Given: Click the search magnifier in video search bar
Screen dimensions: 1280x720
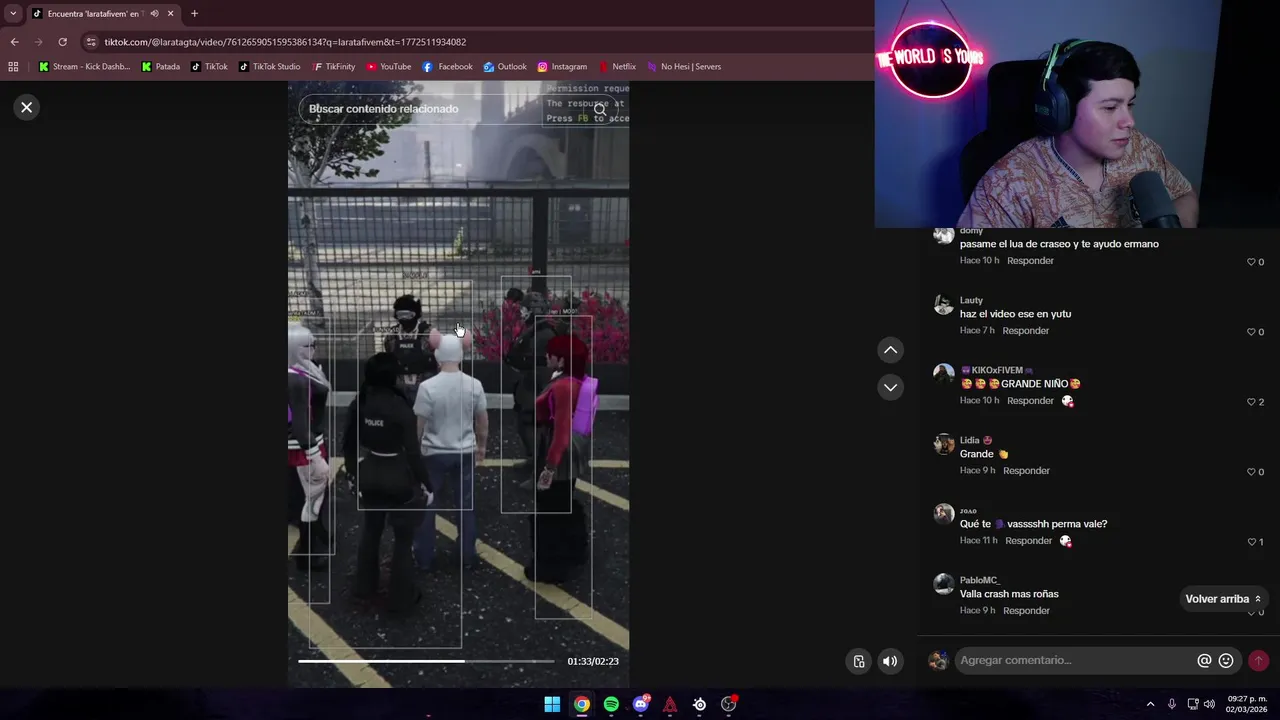Looking at the screenshot, I should (600, 109).
